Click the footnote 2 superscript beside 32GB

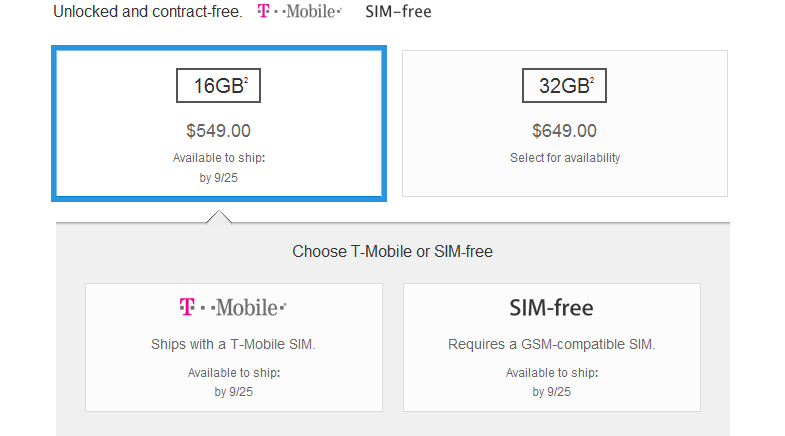(592, 80)
